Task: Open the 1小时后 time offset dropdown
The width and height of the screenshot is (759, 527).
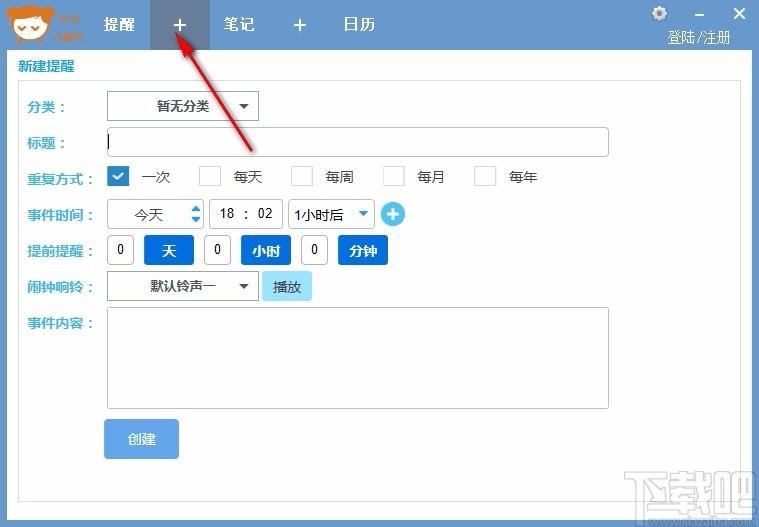Action: click(331, 214)
